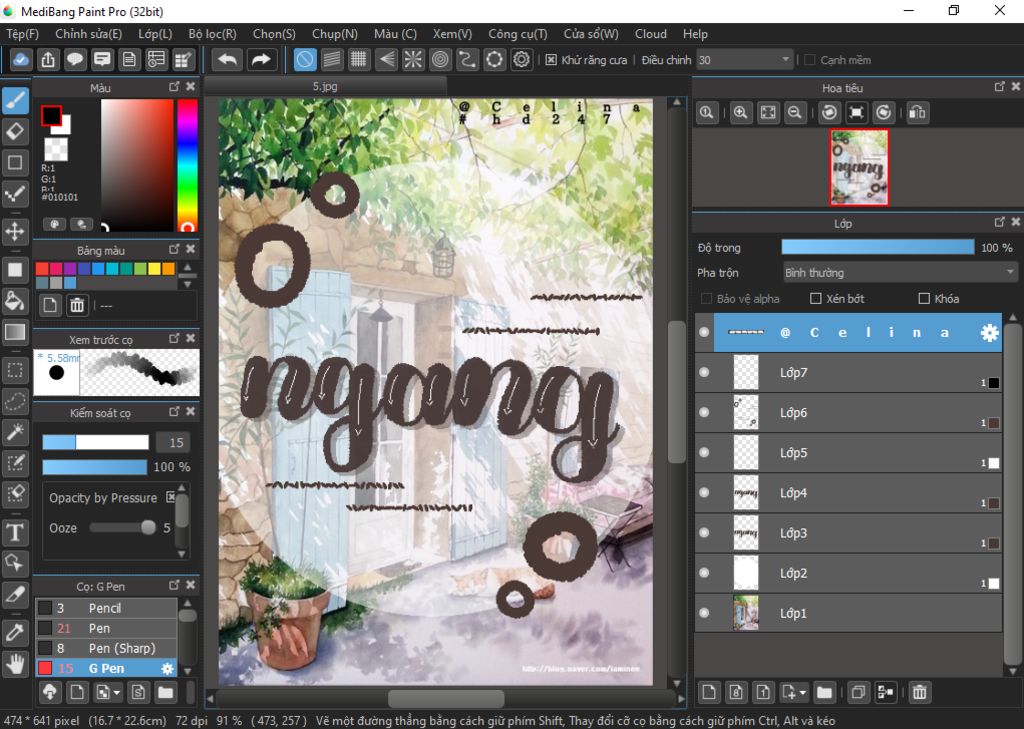Viewport: 1024px width, 729px height.
Task: Select the Gradient tool
Action: (15, 332)
